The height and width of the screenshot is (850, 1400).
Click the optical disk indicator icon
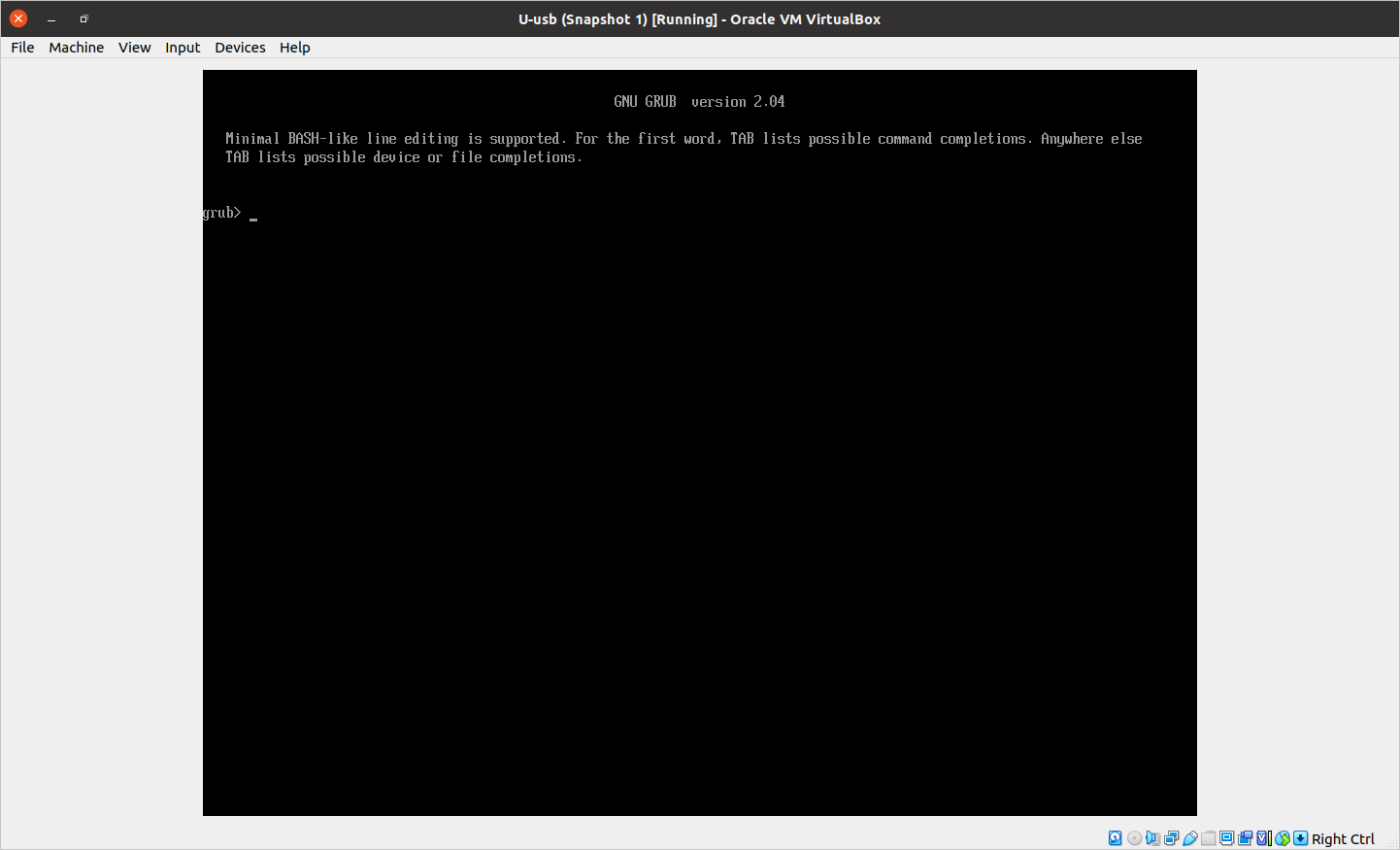(x=1134, y=838)
